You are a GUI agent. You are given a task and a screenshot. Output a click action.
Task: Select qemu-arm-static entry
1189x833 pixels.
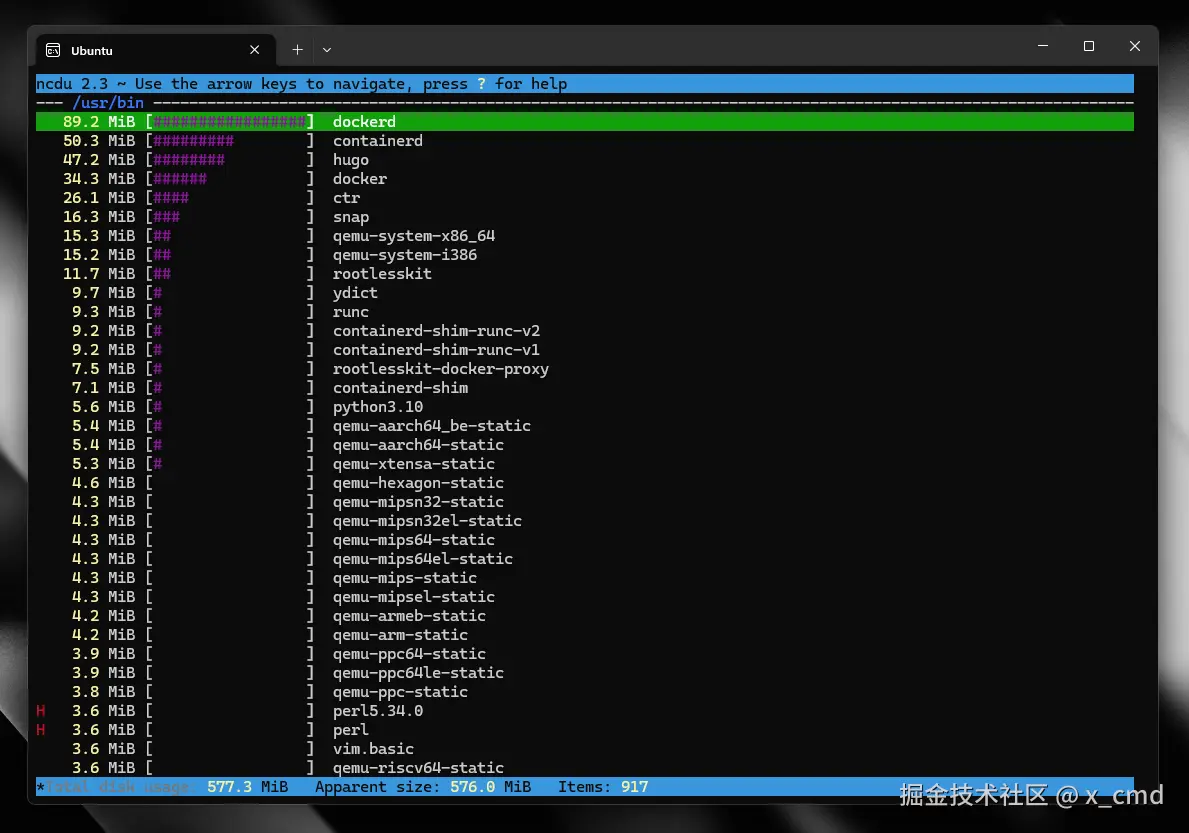point(585,634)
